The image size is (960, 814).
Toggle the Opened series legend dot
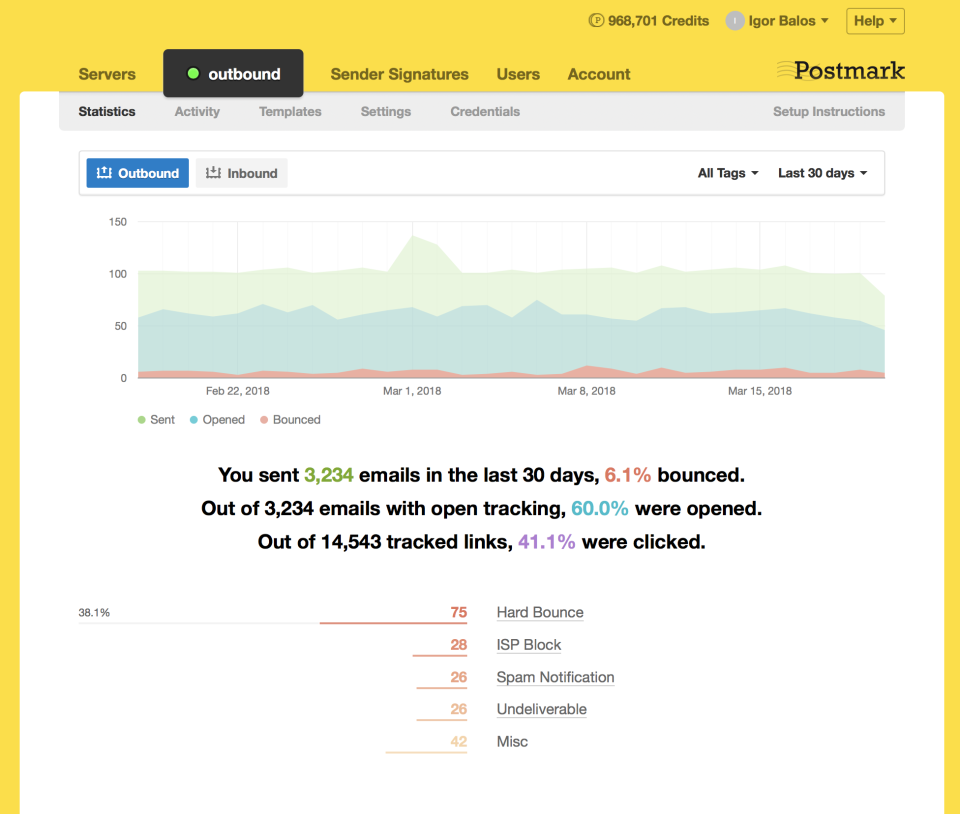[x=192, y=419]
